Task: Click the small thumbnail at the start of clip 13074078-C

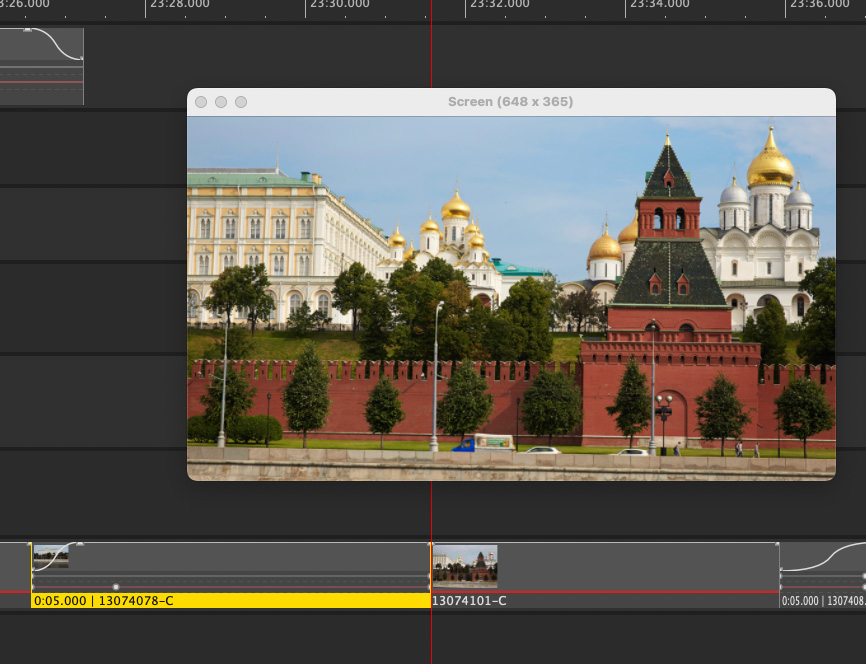Action: (x=50, y=556)
